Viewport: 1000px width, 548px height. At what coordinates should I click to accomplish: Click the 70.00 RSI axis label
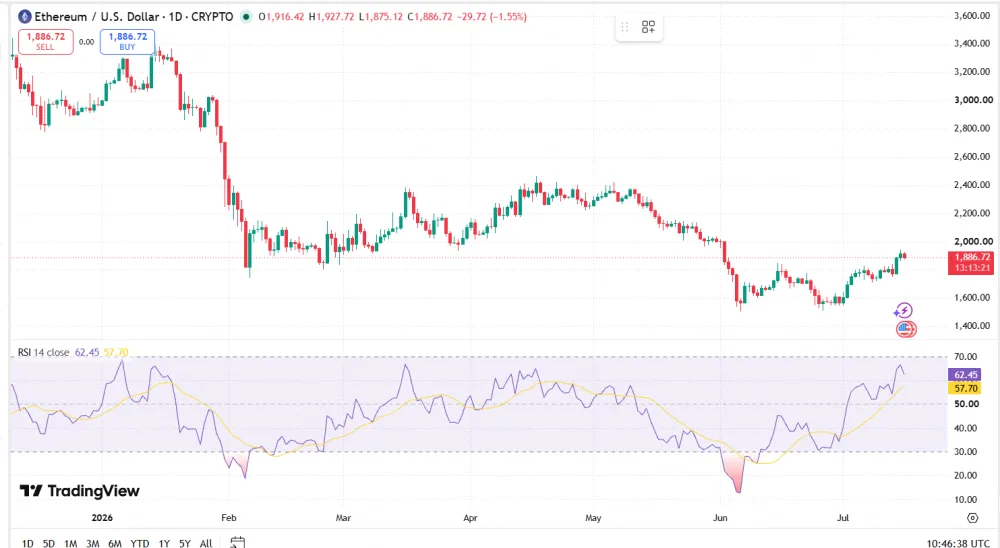click(x=966, y=357)
